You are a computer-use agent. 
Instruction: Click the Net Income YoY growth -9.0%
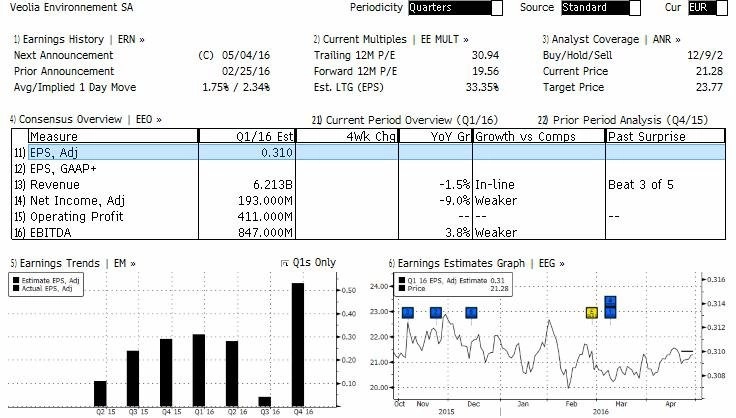coord(455,200)
